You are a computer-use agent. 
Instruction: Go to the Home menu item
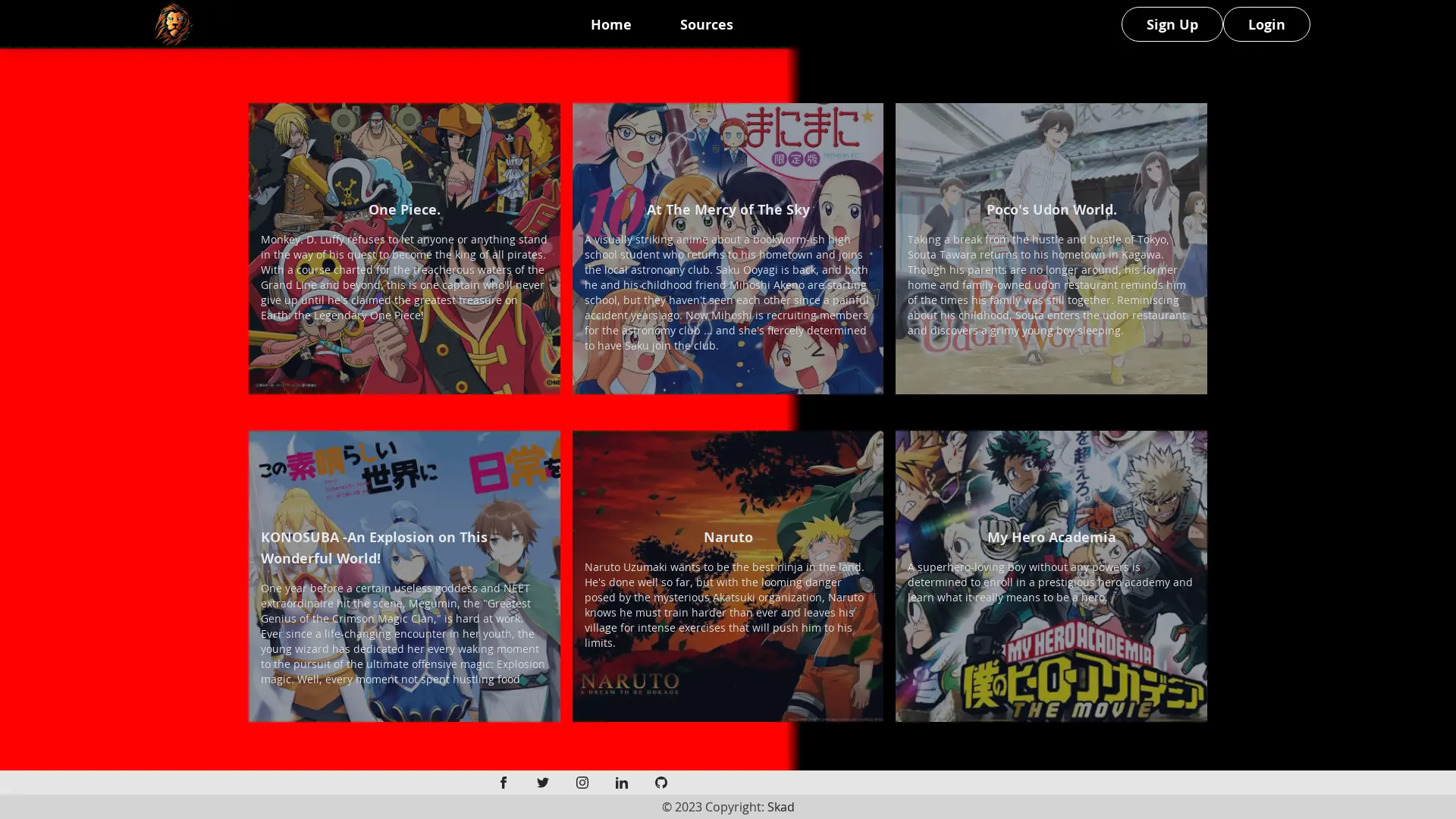pos(610,24)
